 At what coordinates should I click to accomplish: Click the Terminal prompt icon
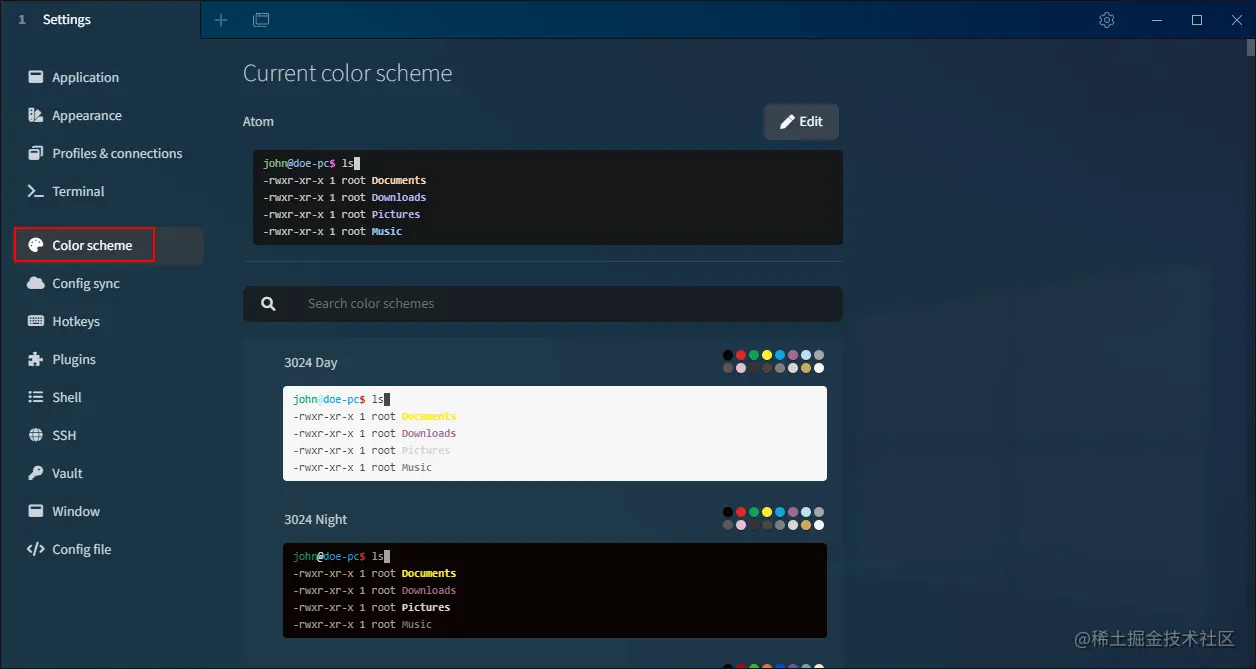pos(35,191)
